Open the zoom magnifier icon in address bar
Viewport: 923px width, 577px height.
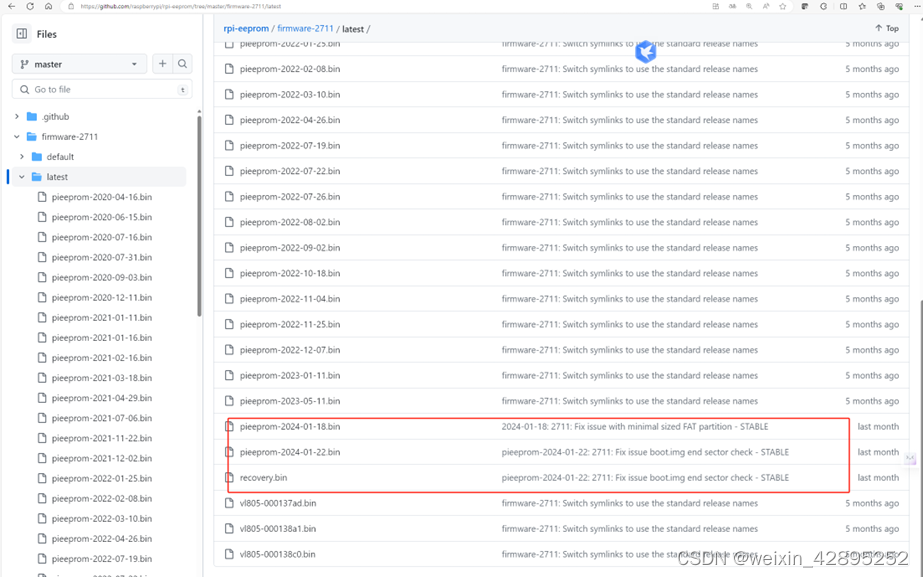click(x=749, y=6)
